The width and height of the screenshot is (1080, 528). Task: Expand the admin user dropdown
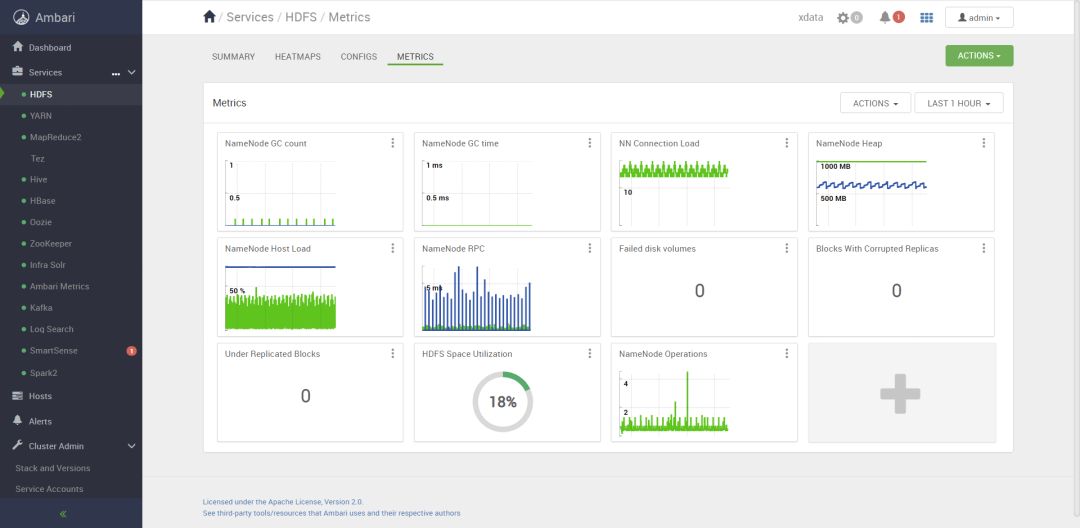tap(979, 18)
